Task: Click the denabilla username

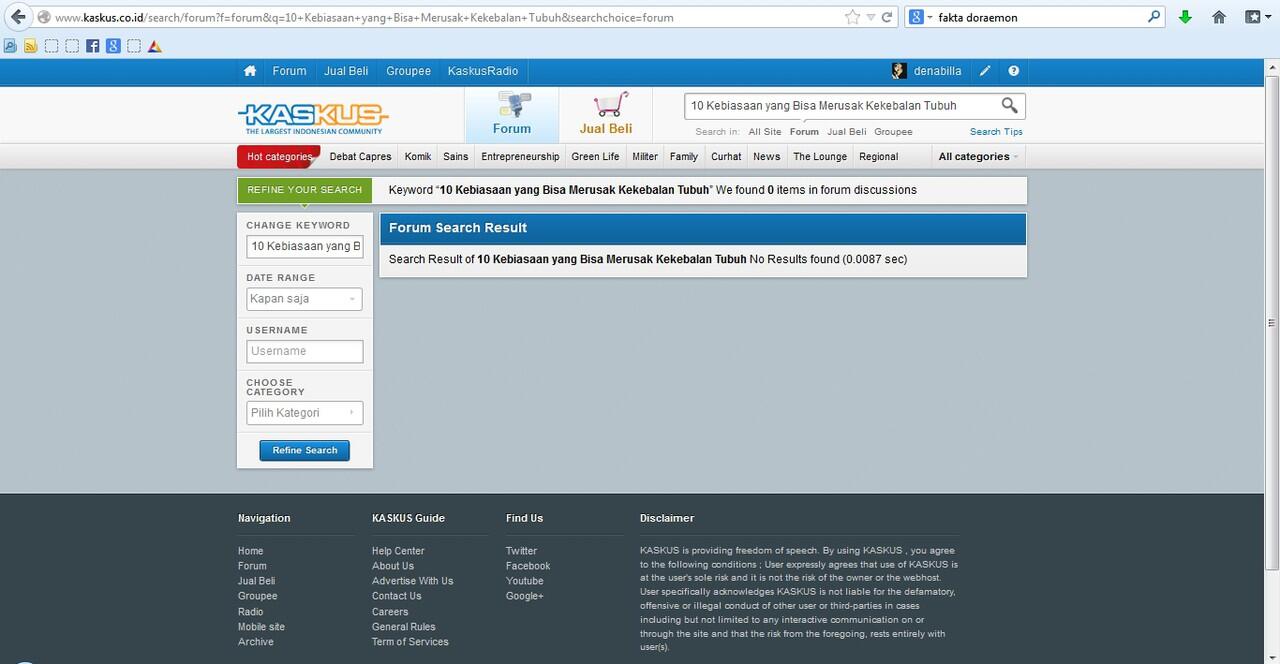Action: point(938,71)
